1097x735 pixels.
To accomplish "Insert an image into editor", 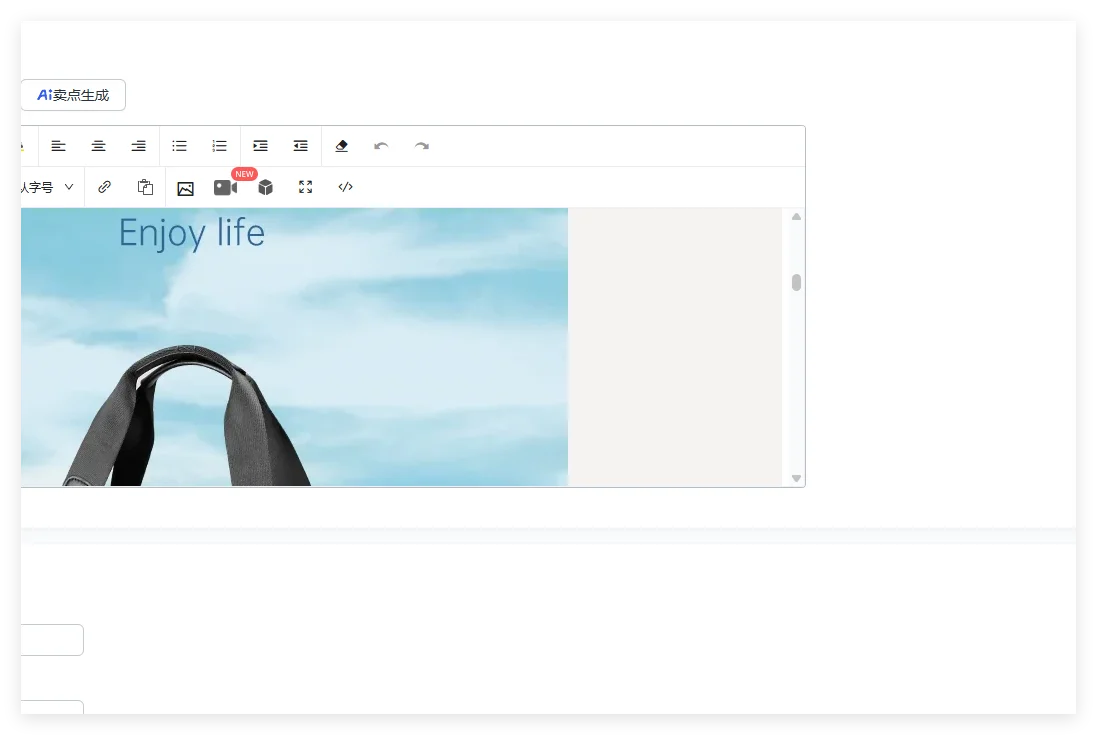I will 185,188.
